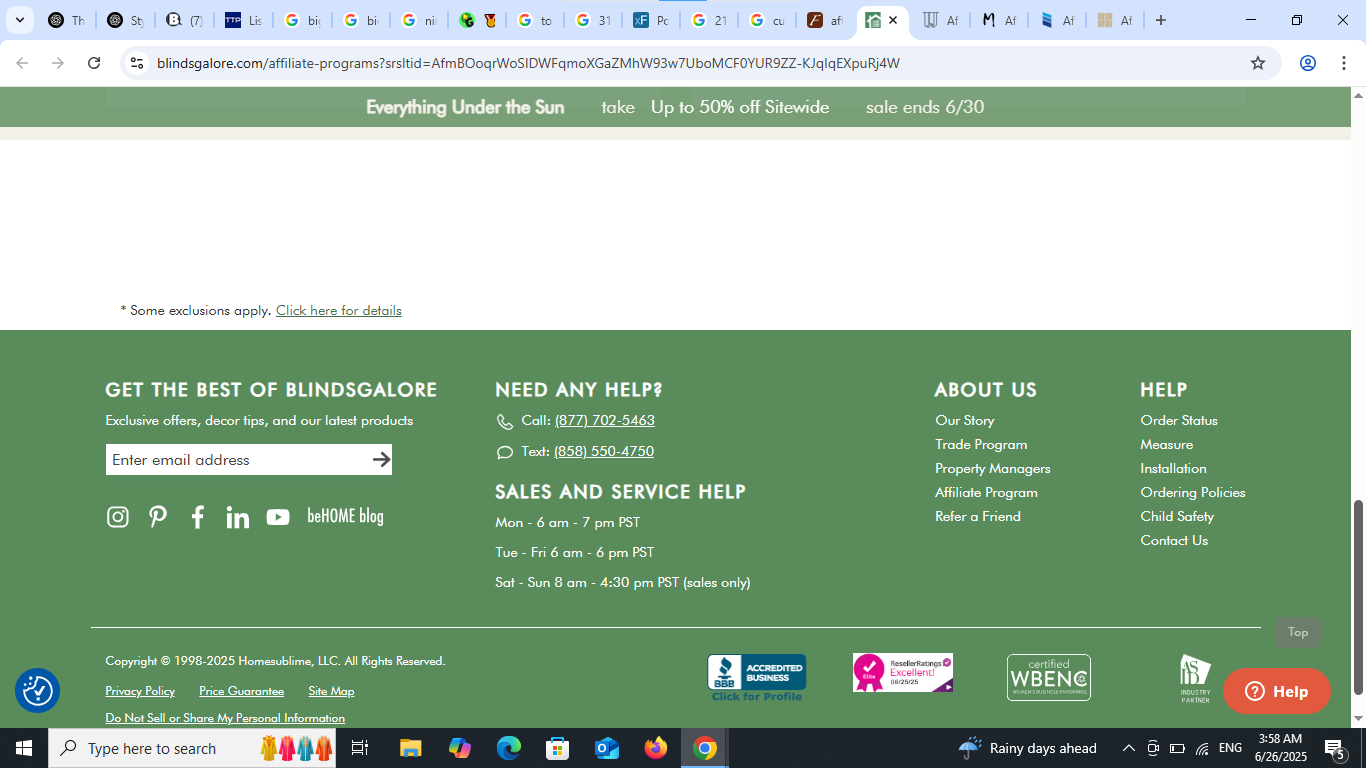Screen dimensions: 1366x768
Task: Open the beHOME blog link
Action: (345, 516)
